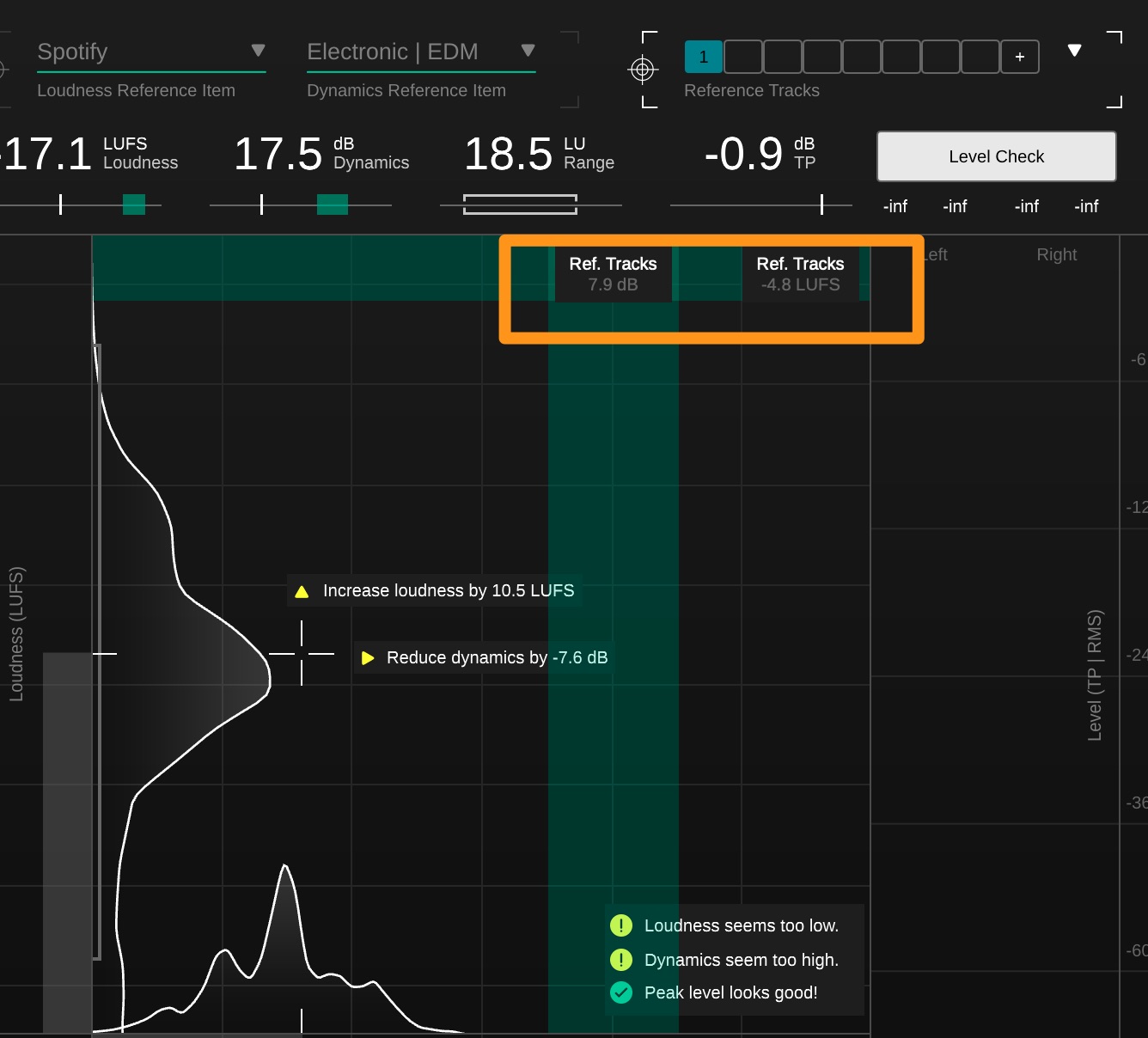Image resolution: width=1148 pixels, height=1038 pixels.
Task: Add a new reference track with plus button
Action: coord(1020,57)
